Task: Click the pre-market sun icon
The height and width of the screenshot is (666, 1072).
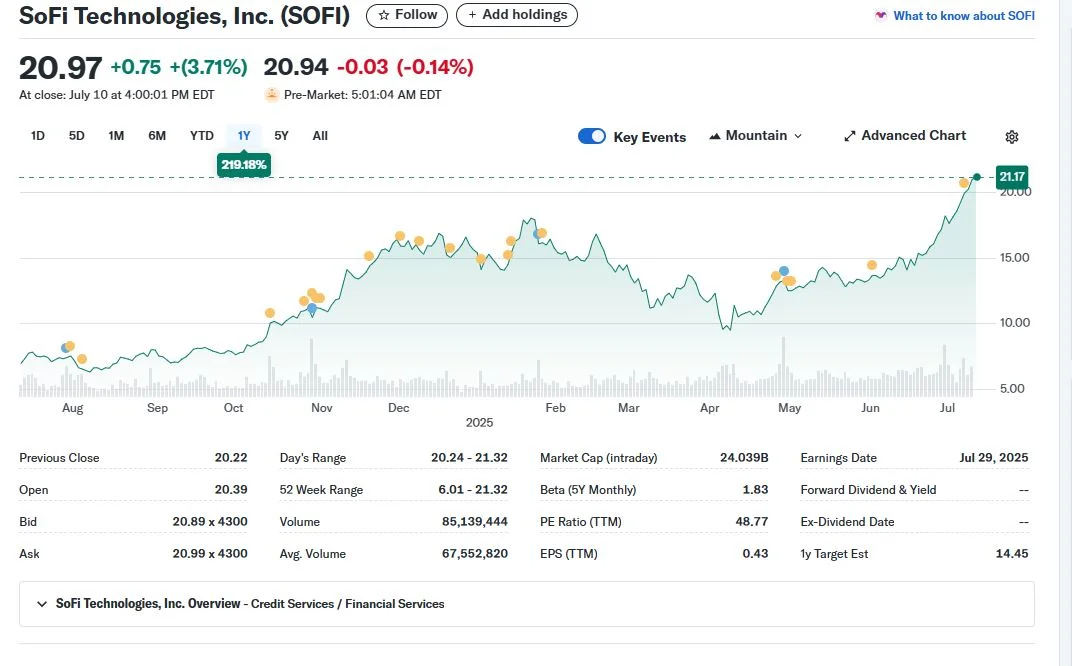Action: tap(271, 95)
